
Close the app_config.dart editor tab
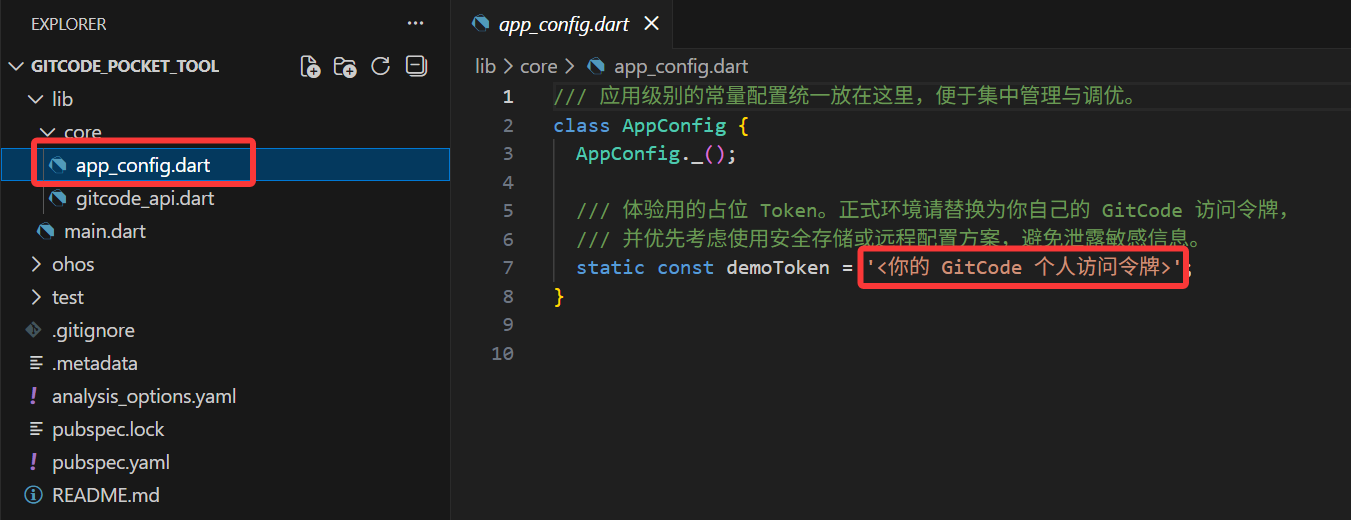tap(651, 24)
